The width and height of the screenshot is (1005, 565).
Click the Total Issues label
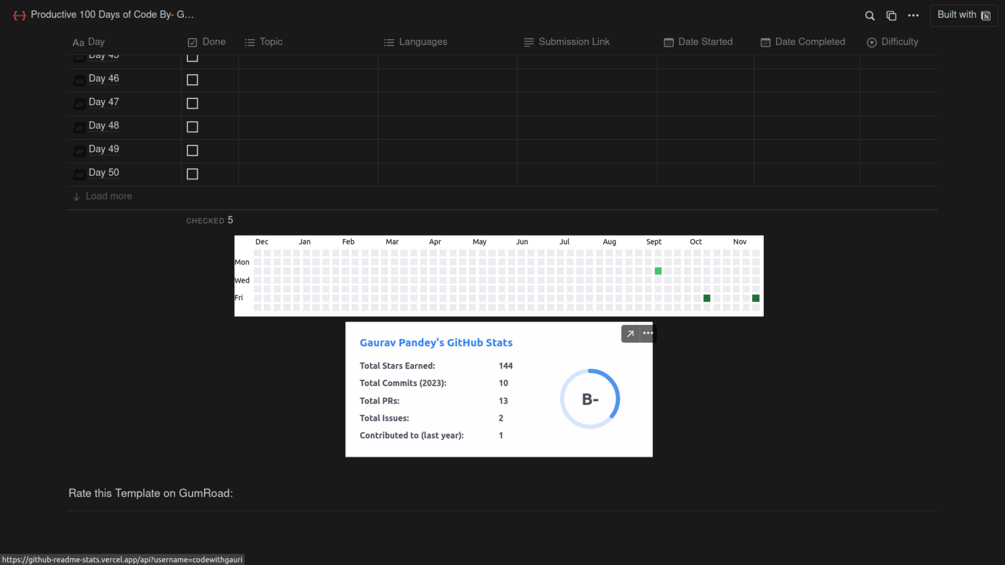pyautogui.click(x=384, y=418)
